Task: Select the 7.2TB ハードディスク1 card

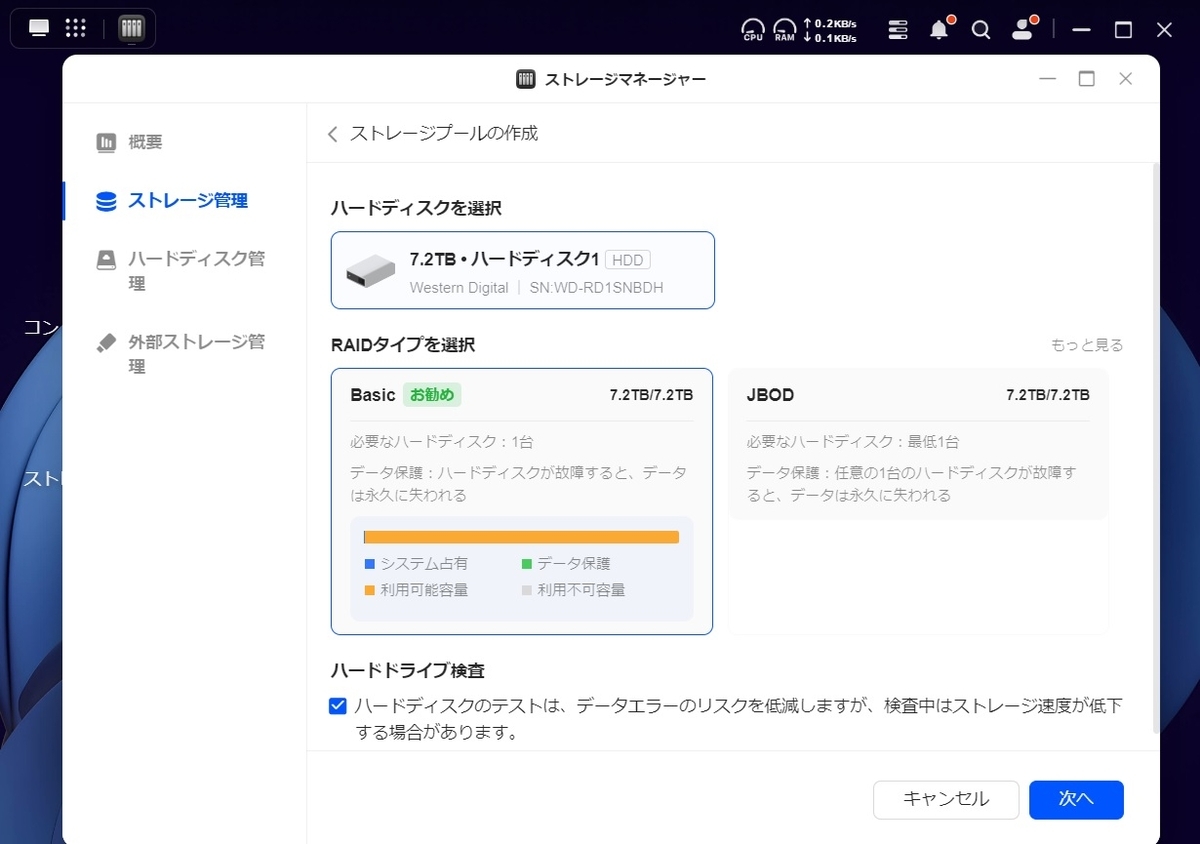Action: tap(523, 270)
